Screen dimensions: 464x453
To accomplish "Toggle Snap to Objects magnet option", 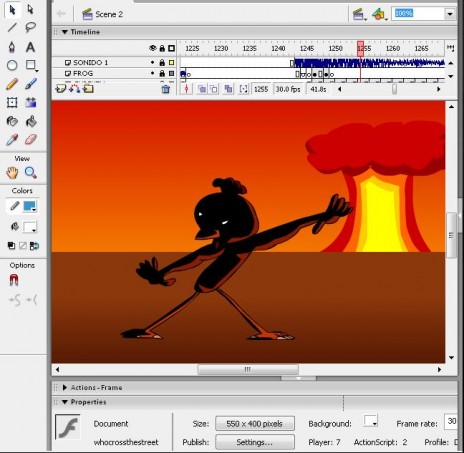I will [14, 280].
